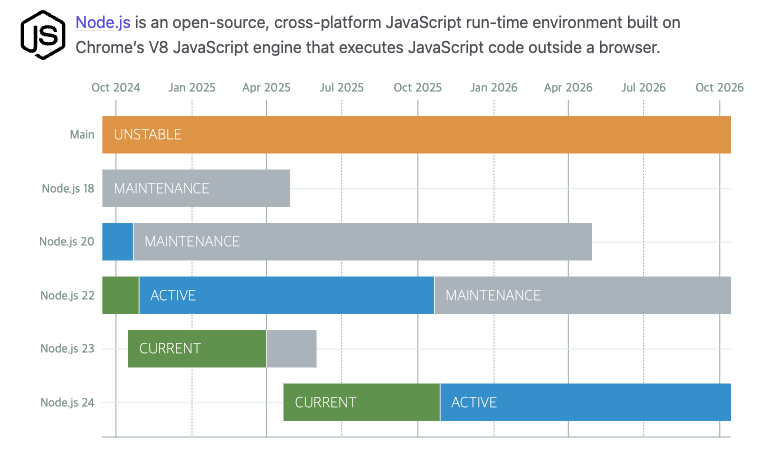Click the Node.js 22 MAINTENANCE bar
The height and width of the screenshot is (455, 776).
pyautogui.click(x=583, y=295)
